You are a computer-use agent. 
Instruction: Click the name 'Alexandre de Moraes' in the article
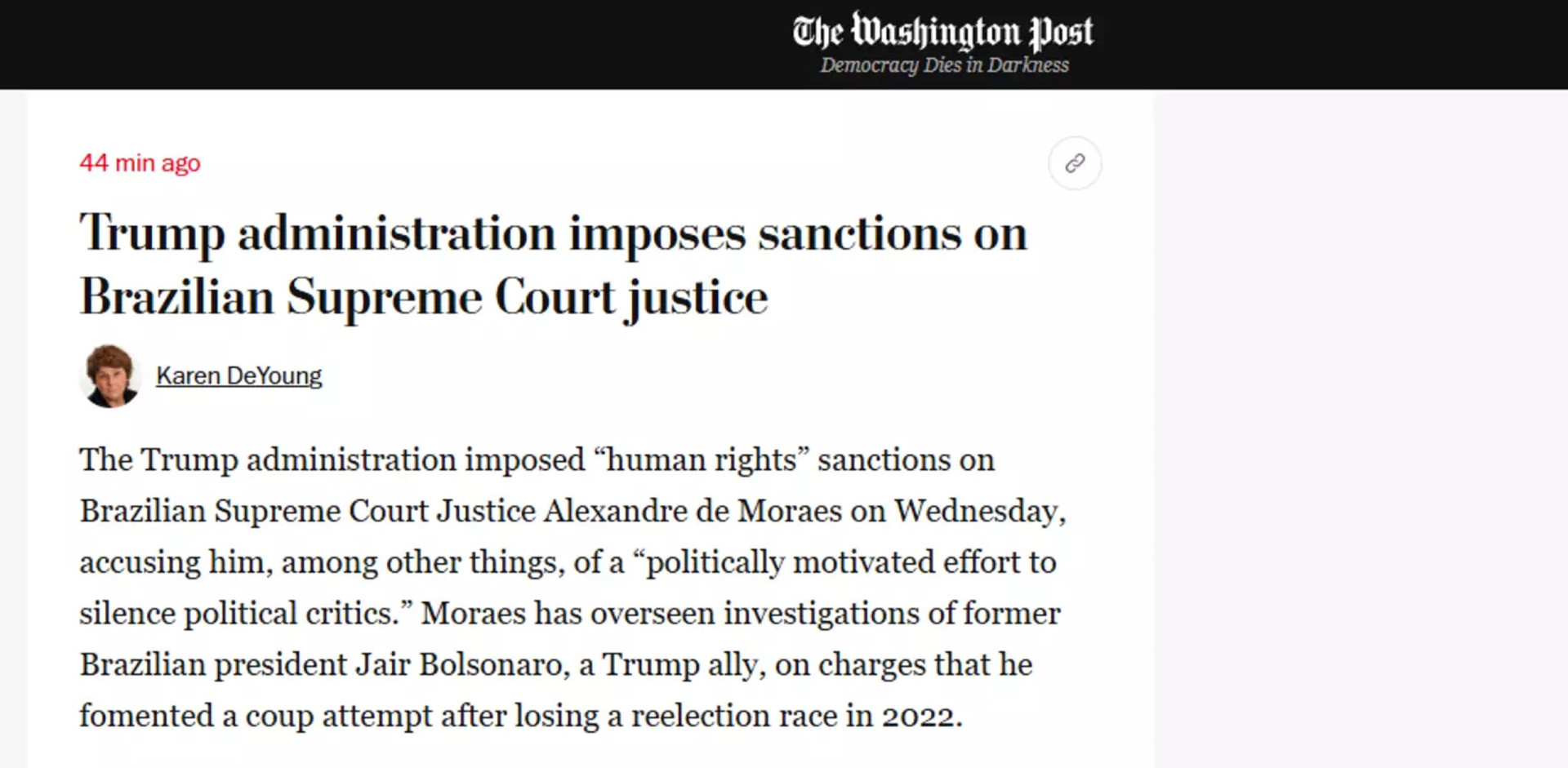pos(693,511)
